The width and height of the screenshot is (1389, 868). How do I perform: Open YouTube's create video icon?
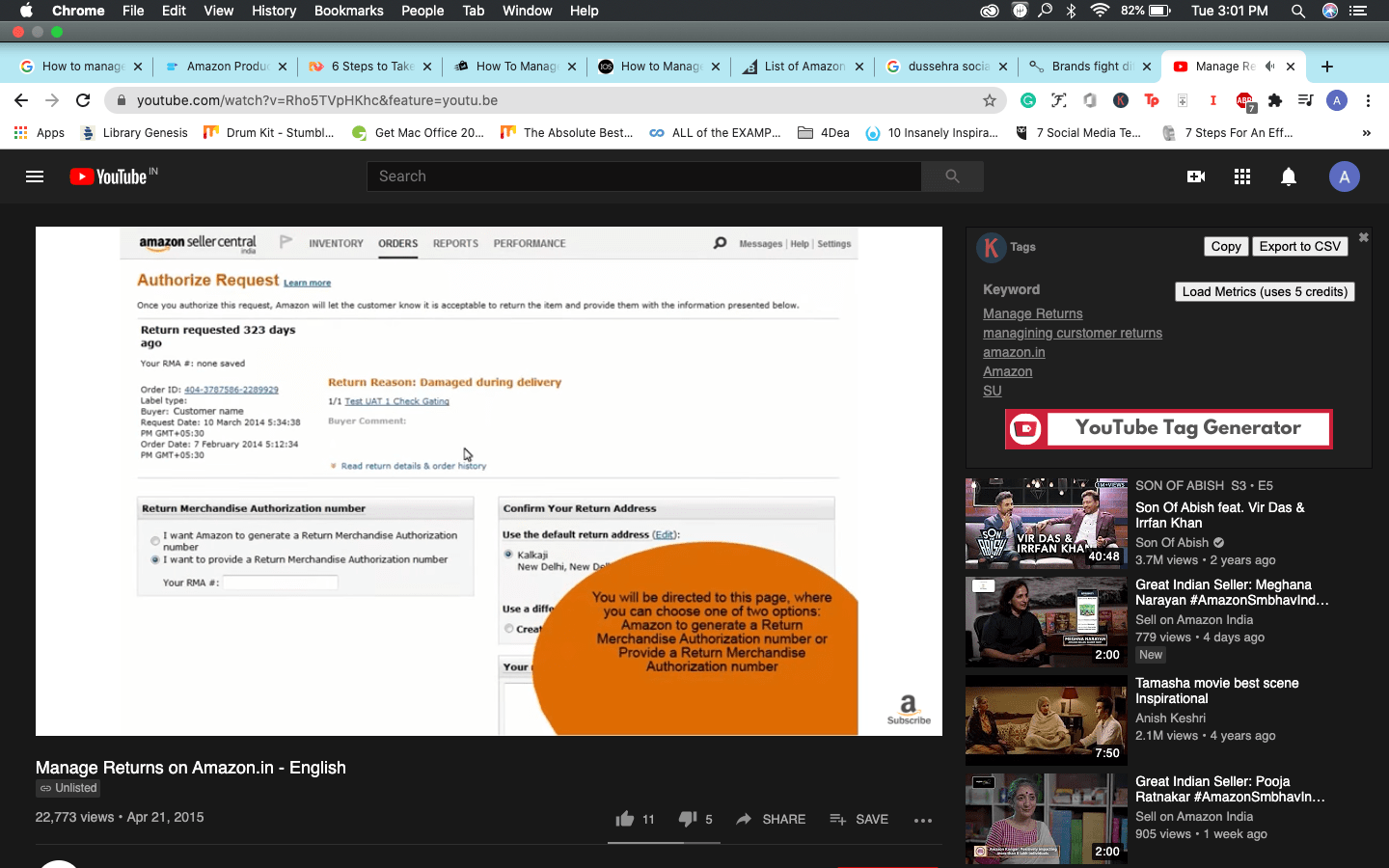click(x=1196, y=176)
